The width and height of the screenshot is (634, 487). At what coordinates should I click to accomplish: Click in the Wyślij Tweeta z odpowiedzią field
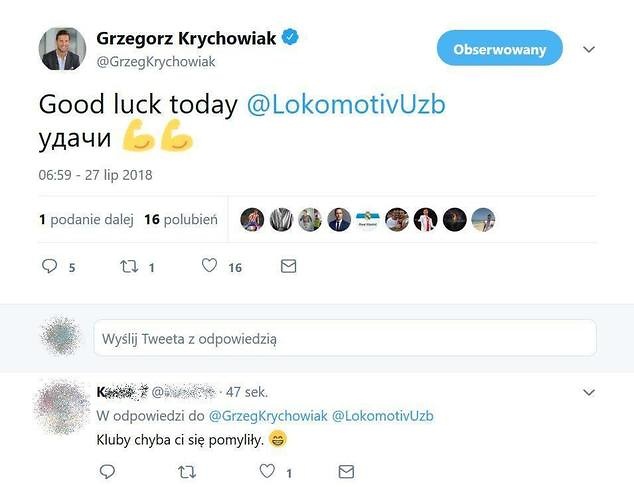[x=345, y=338]
